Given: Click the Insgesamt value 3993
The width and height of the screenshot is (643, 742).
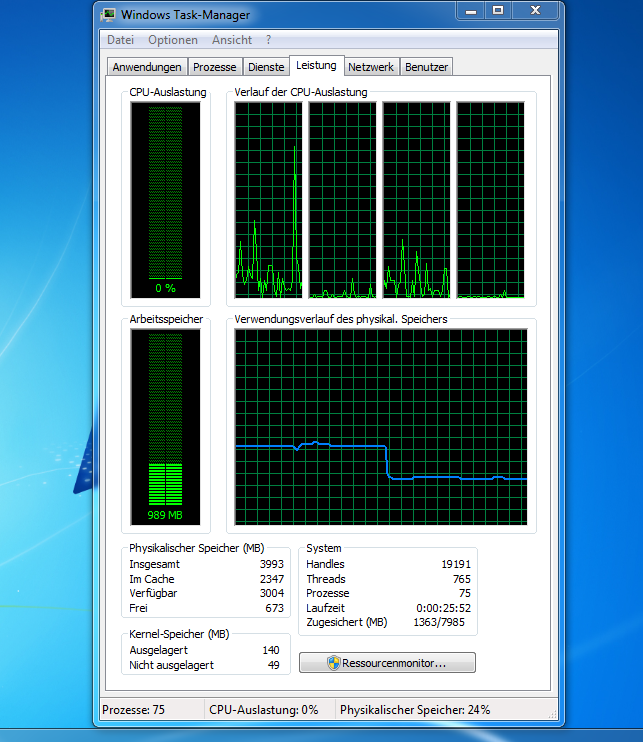Looking at the screenshot, I should [272, 564].
